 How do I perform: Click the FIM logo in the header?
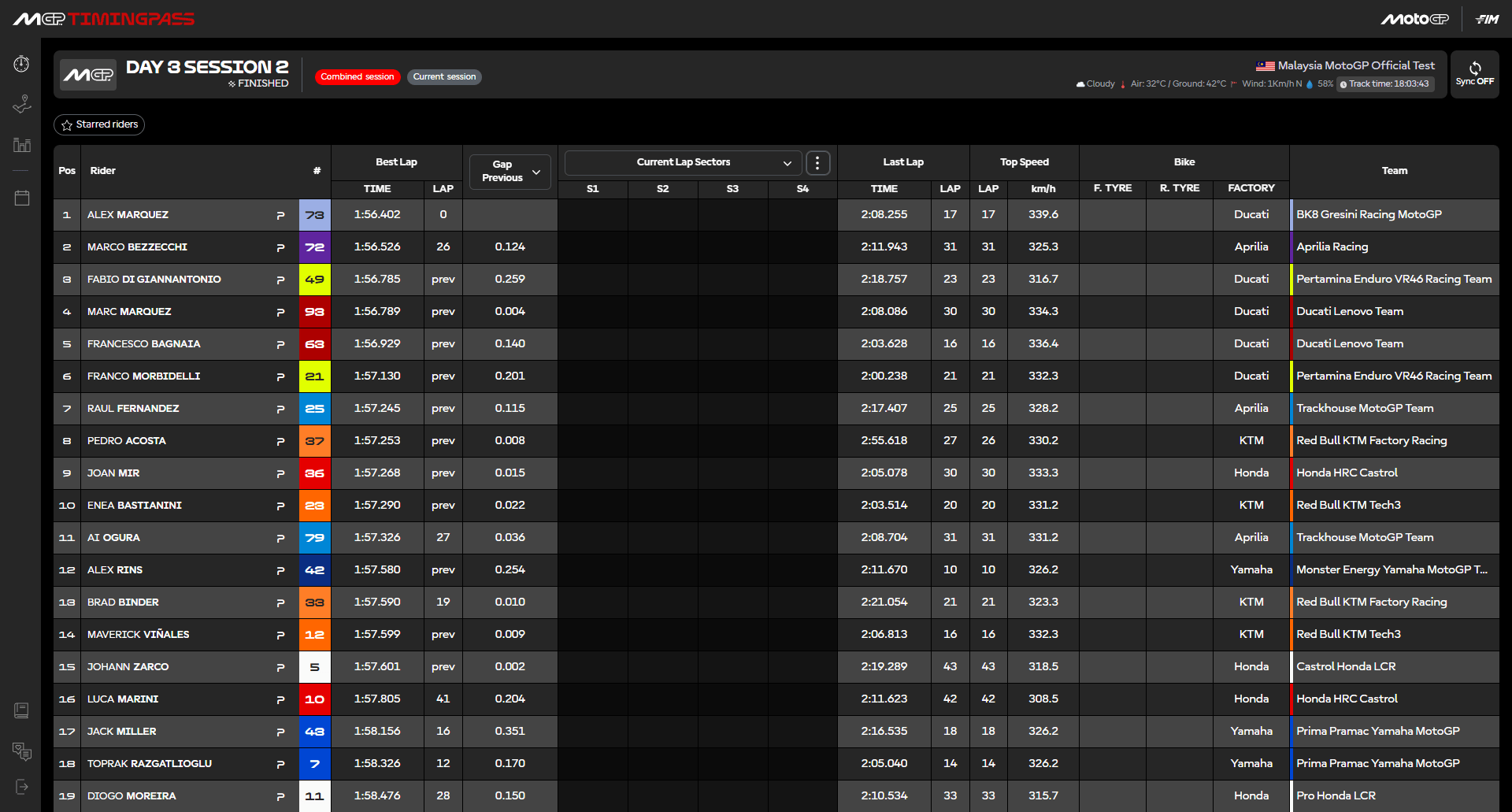click(x=1487, y=19)
